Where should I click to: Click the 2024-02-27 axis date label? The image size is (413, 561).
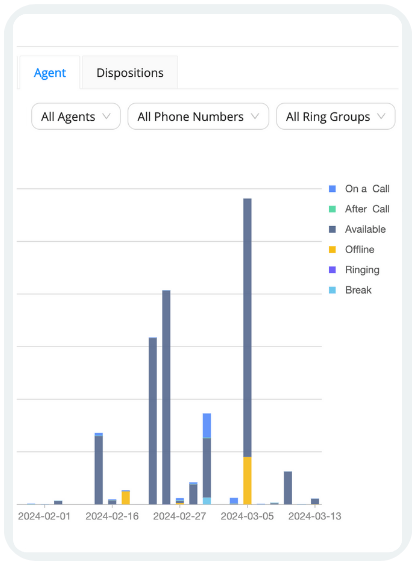(180, 516)
